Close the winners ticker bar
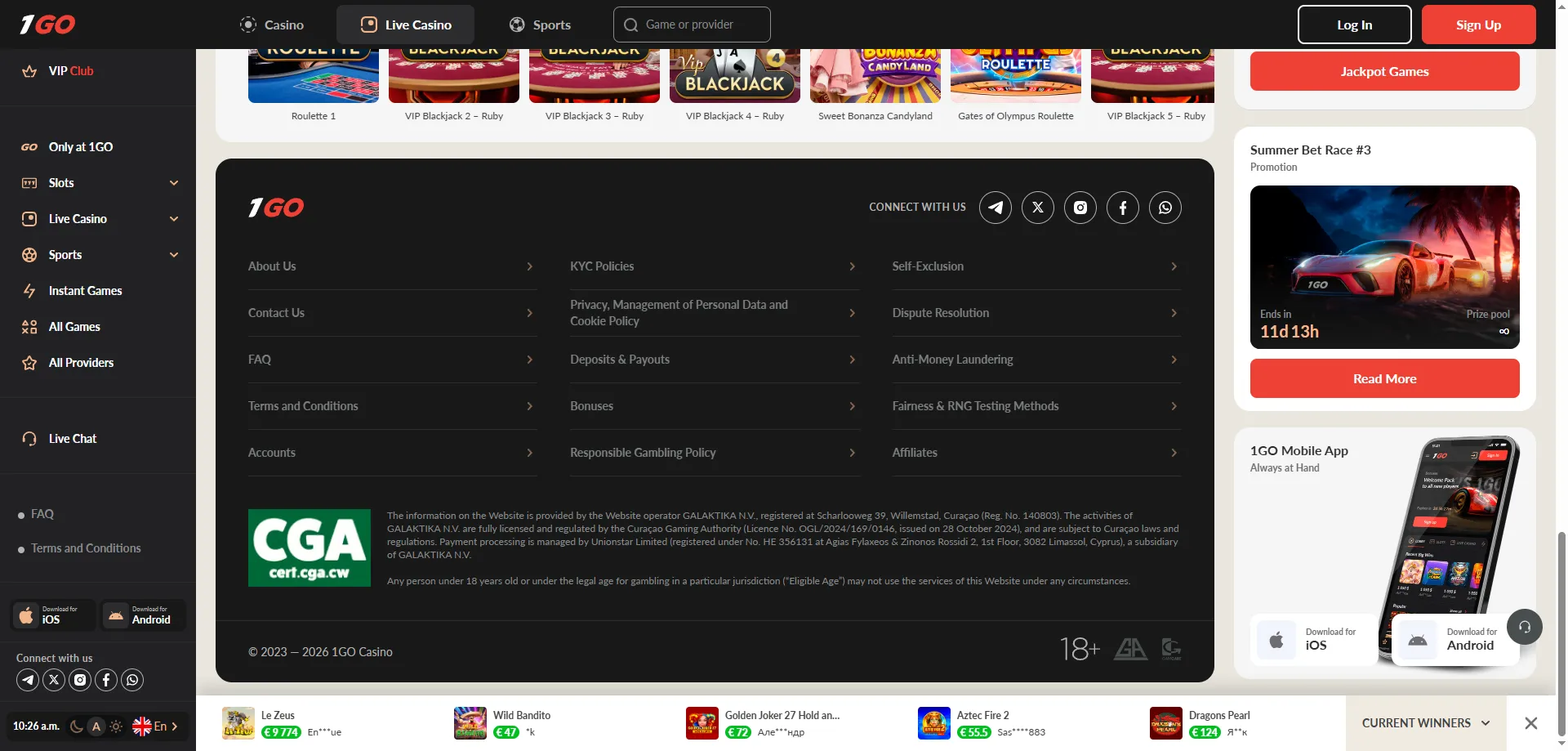The image size is (1568, 751). (x=1531, y=723)
